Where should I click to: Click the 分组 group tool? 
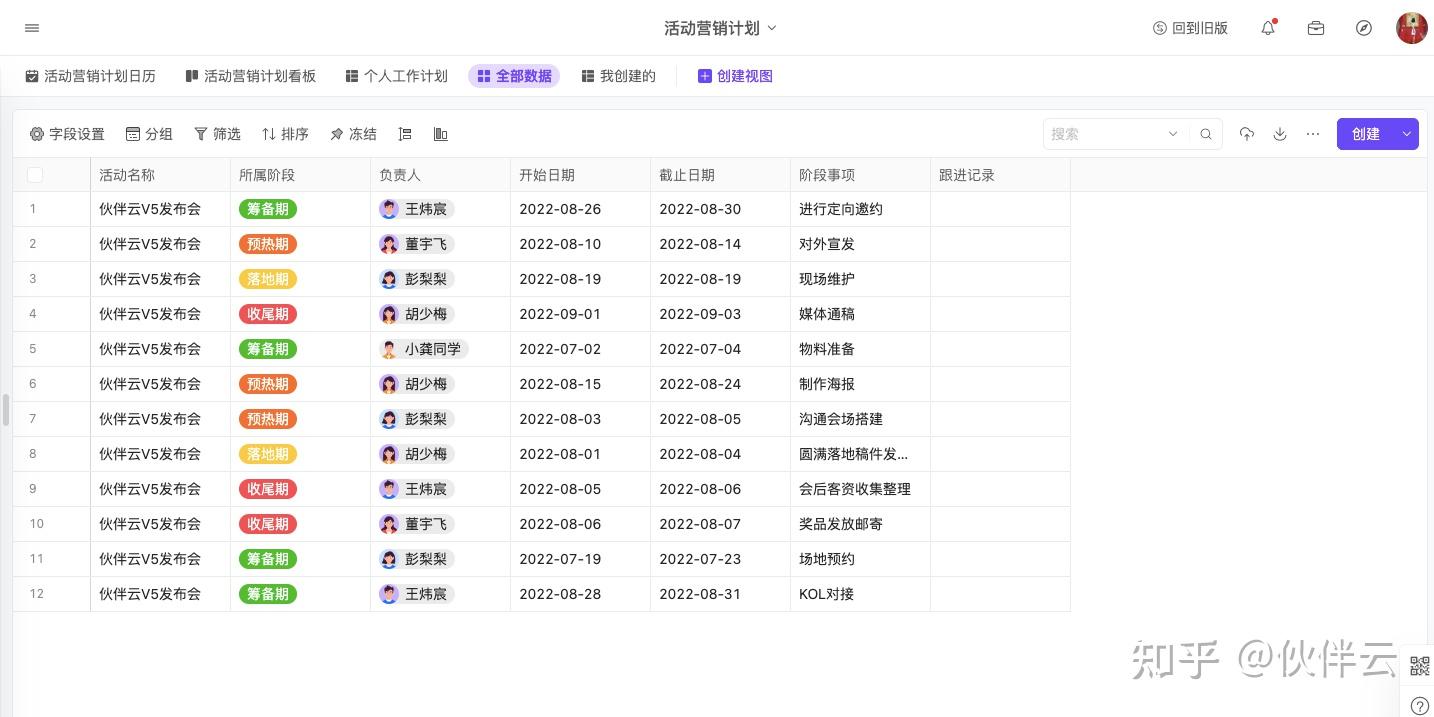pos(149,134)
